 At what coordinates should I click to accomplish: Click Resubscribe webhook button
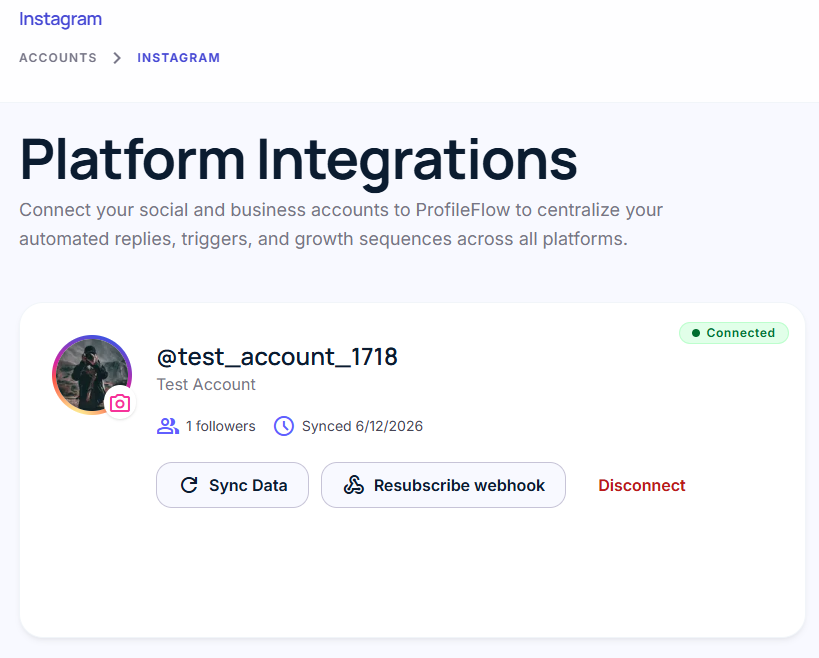tap(443, 485)
